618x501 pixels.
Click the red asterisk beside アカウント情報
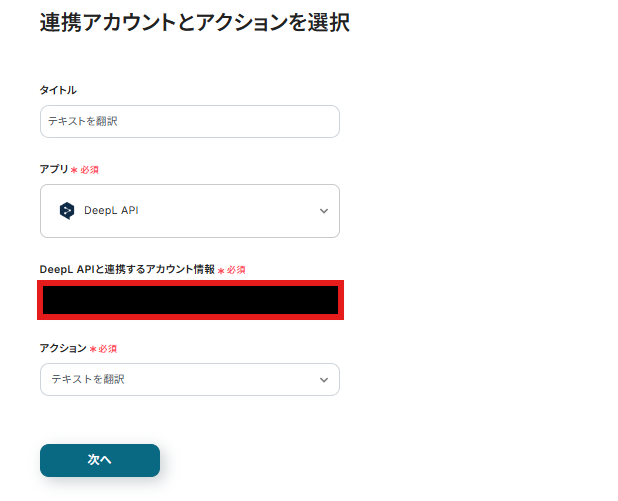click(x=221, y=270)
